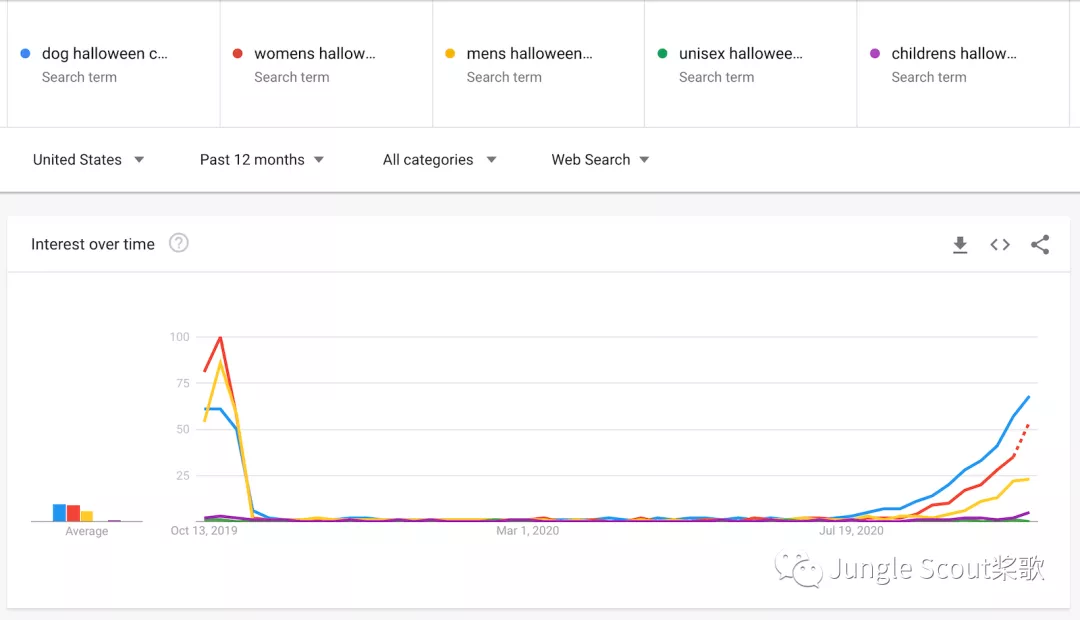Open the embed code icon
1080x620 pixels.
pos(1000,245)
